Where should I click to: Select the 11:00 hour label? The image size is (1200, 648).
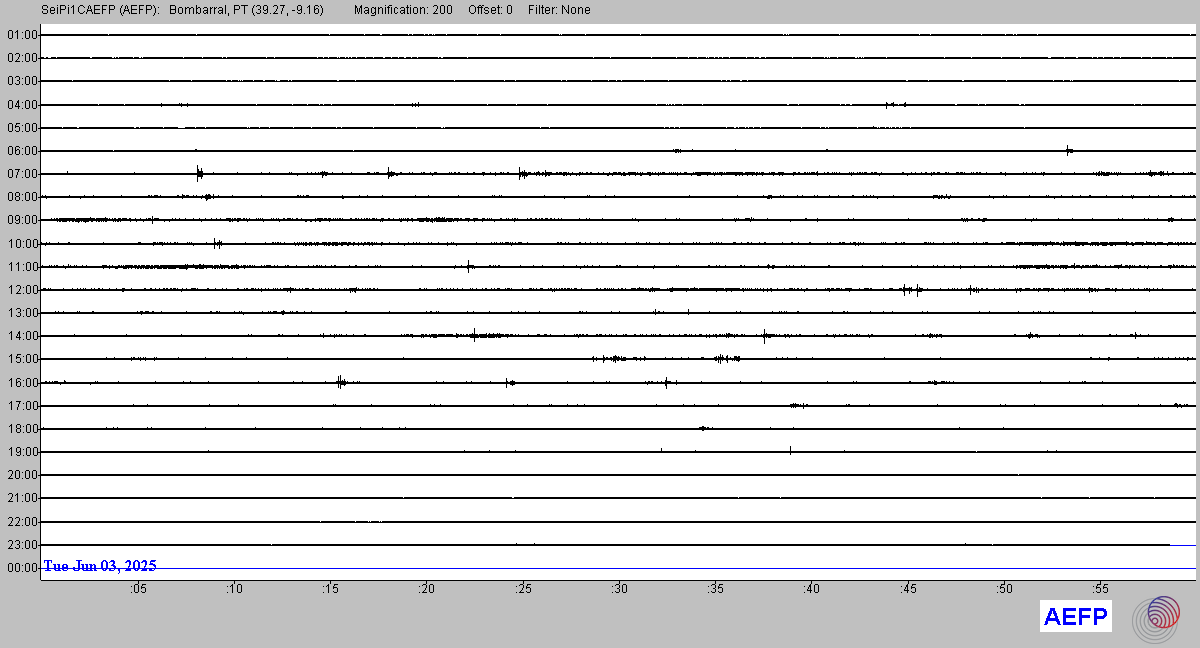pyautogui.click(x=22, y=267)
